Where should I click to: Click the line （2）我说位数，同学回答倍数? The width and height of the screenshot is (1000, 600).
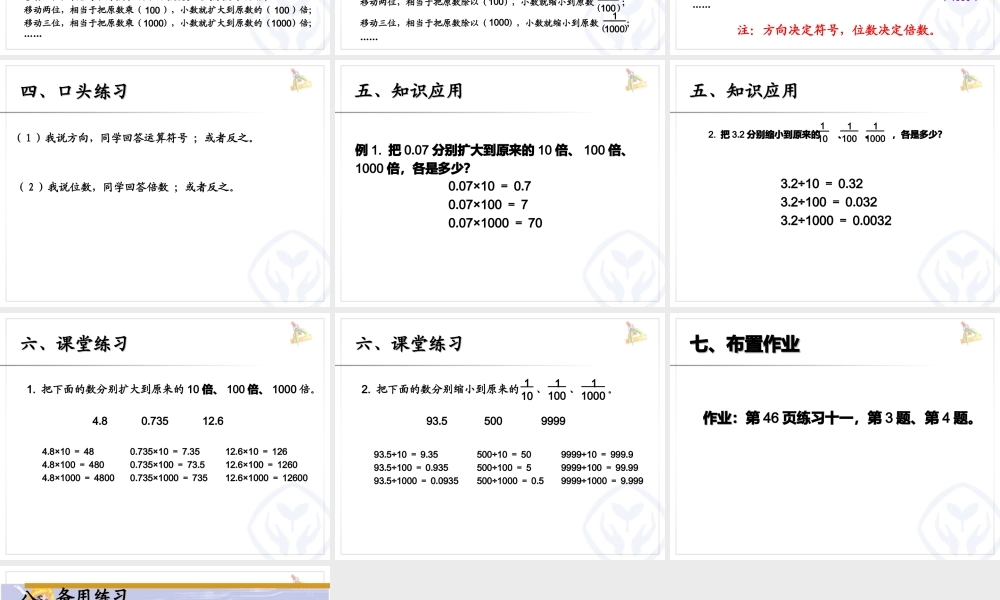pos(127,187)
